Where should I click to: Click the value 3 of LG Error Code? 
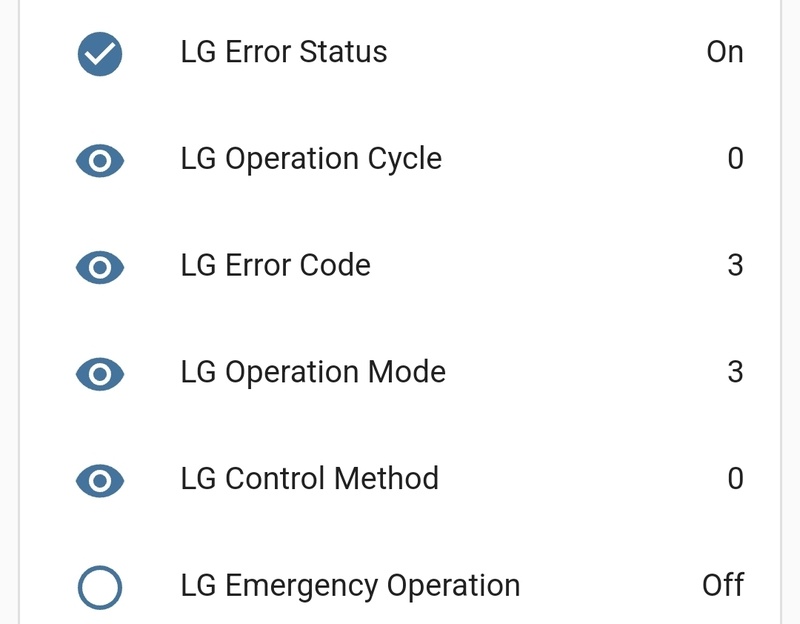point(735,265)
